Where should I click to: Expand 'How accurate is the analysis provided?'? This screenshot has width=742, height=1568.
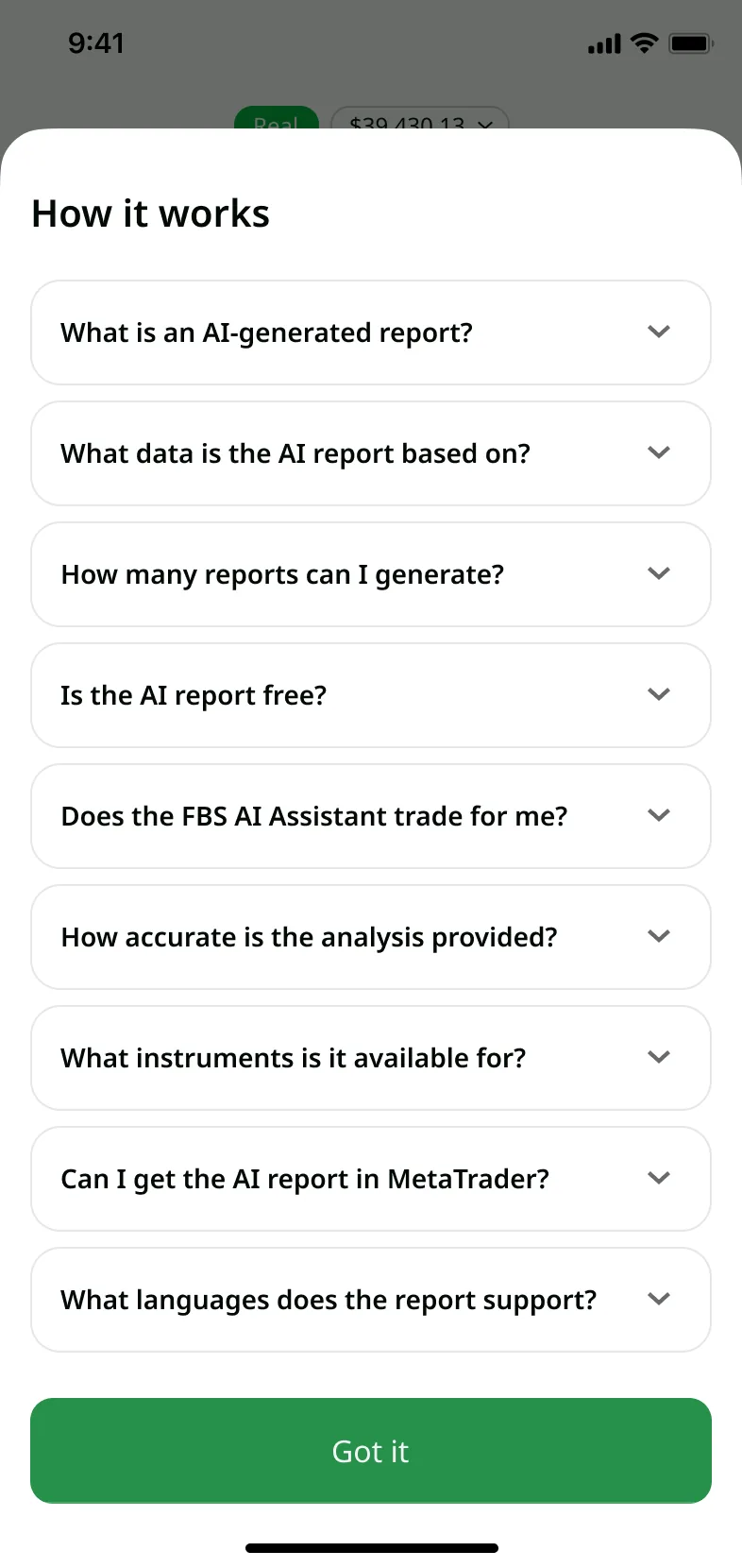pos(370,936)
